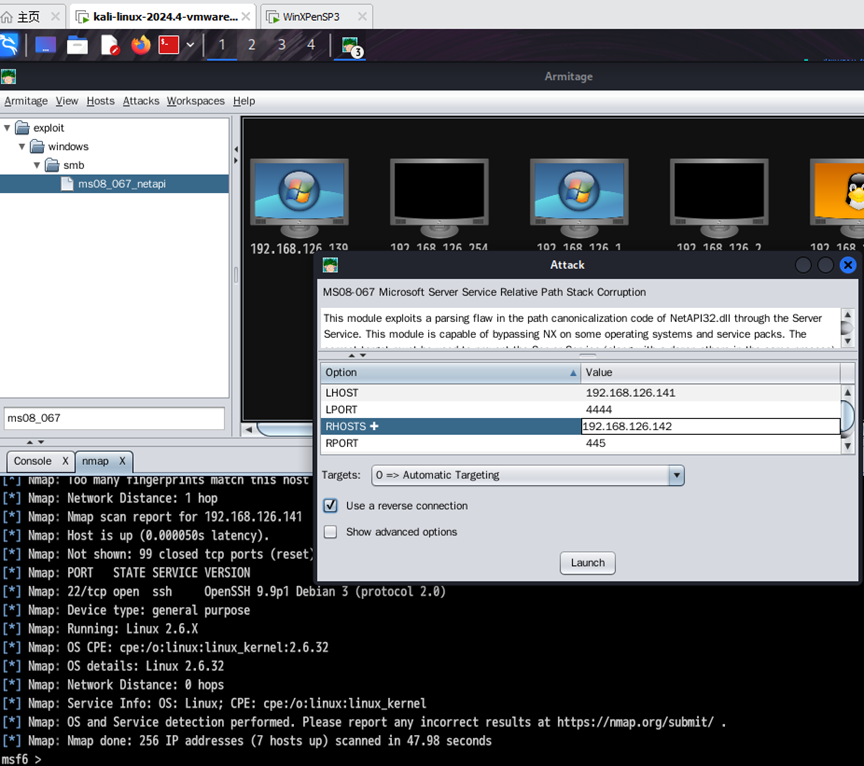Switch to workspace 1

click(x=222, y=45)
